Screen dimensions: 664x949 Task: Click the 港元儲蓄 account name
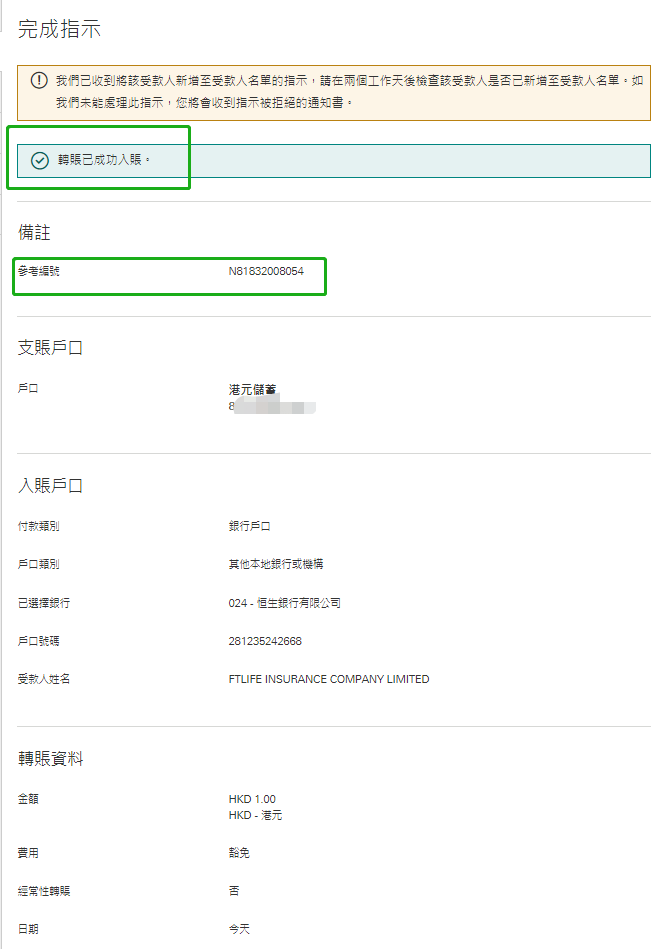coord(252,389)
